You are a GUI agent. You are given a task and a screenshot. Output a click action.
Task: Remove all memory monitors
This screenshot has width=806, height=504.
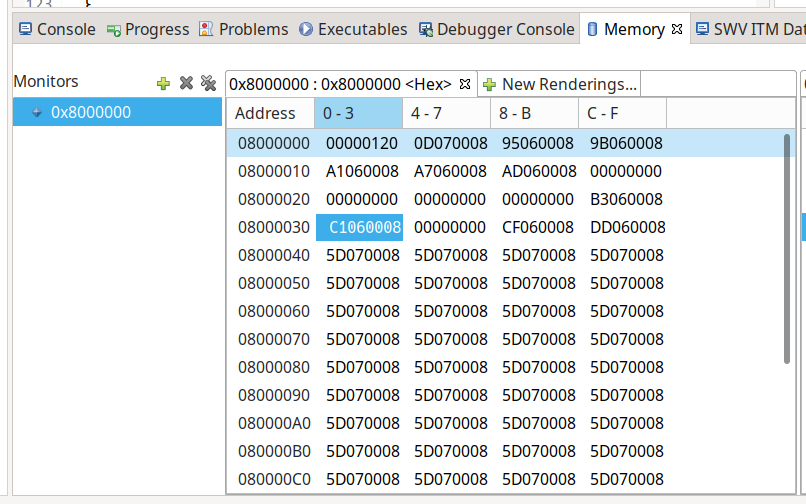point(208,83)
